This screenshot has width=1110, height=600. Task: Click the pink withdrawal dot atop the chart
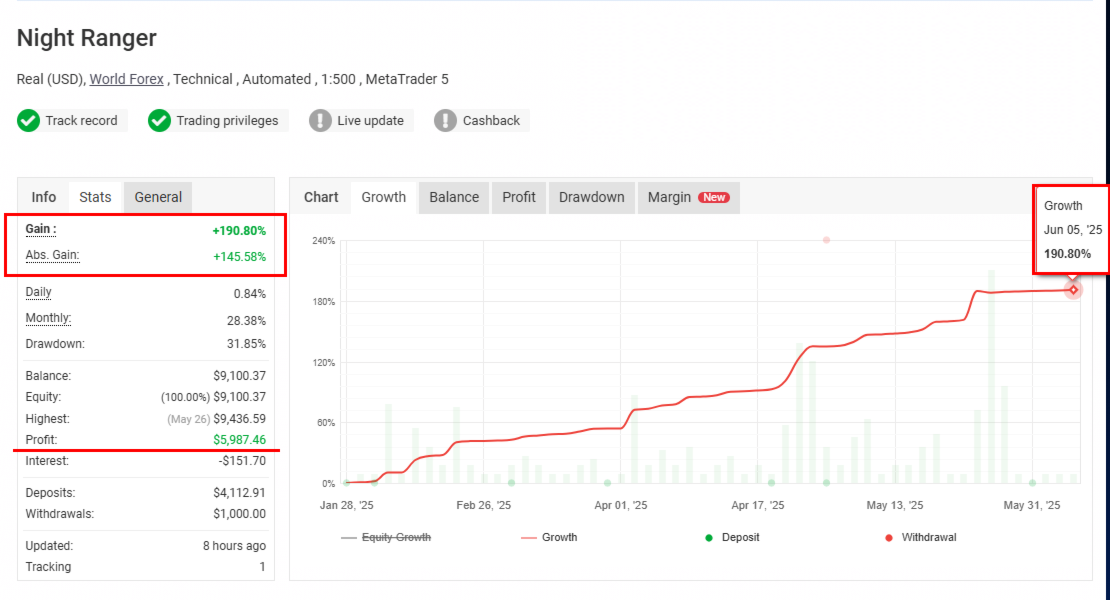[x=826, y=241]
